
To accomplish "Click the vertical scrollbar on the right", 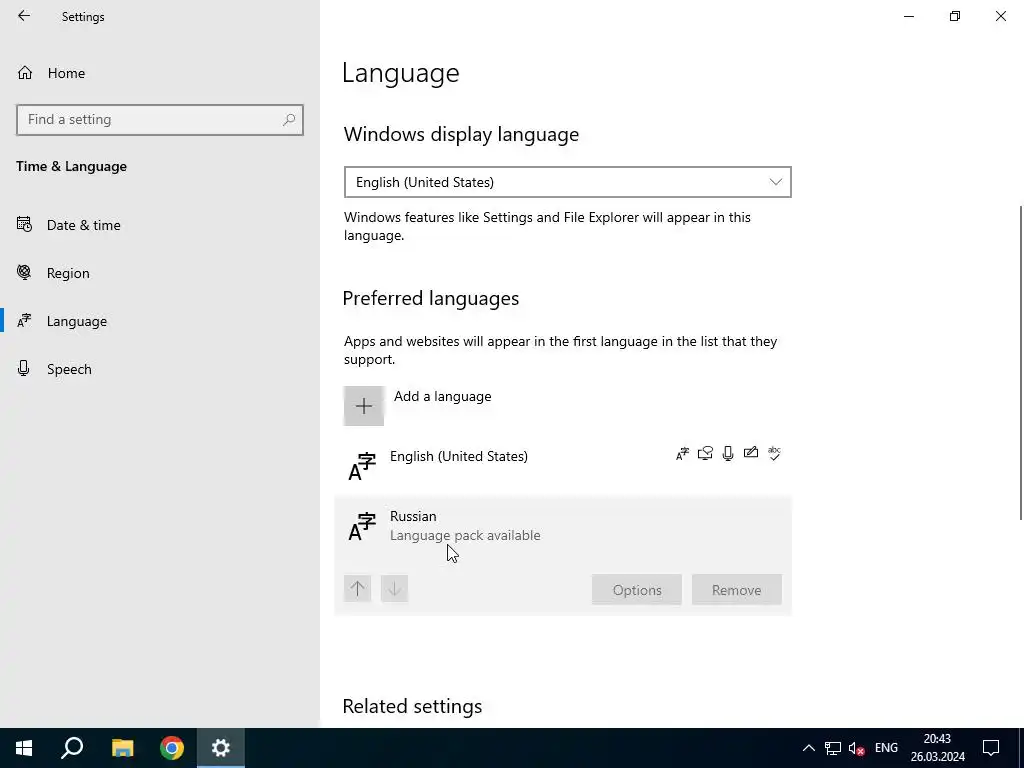I will click(x=1020, y=362).
